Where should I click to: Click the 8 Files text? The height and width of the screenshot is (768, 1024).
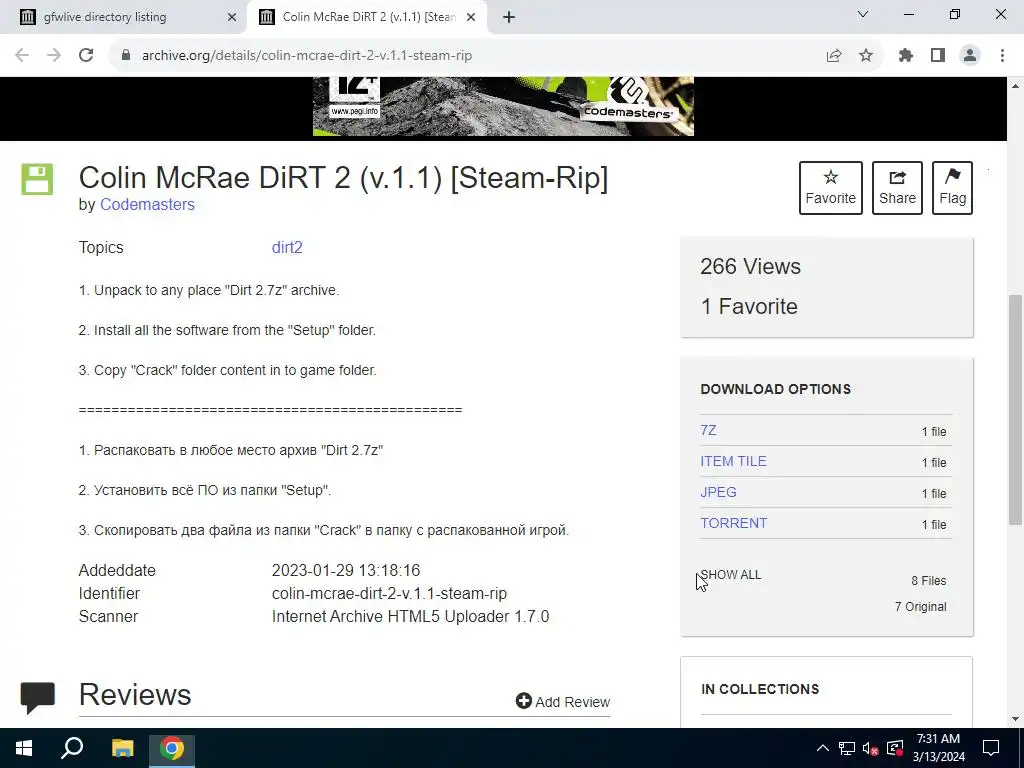(x=929, y=581)
